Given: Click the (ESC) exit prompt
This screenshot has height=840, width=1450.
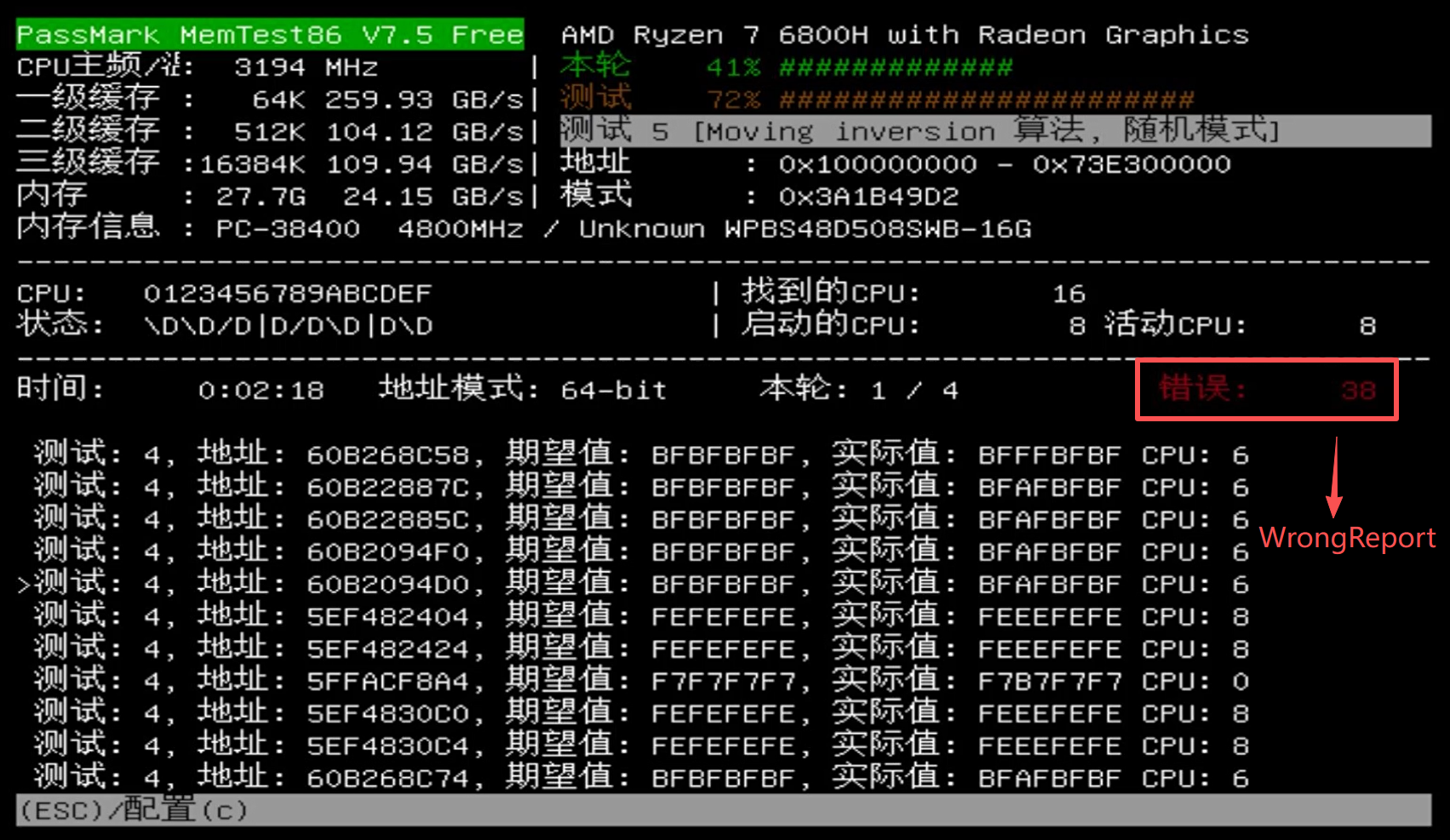Looking at the screenshot, I should pyautogui.click(x=64, y=810).
